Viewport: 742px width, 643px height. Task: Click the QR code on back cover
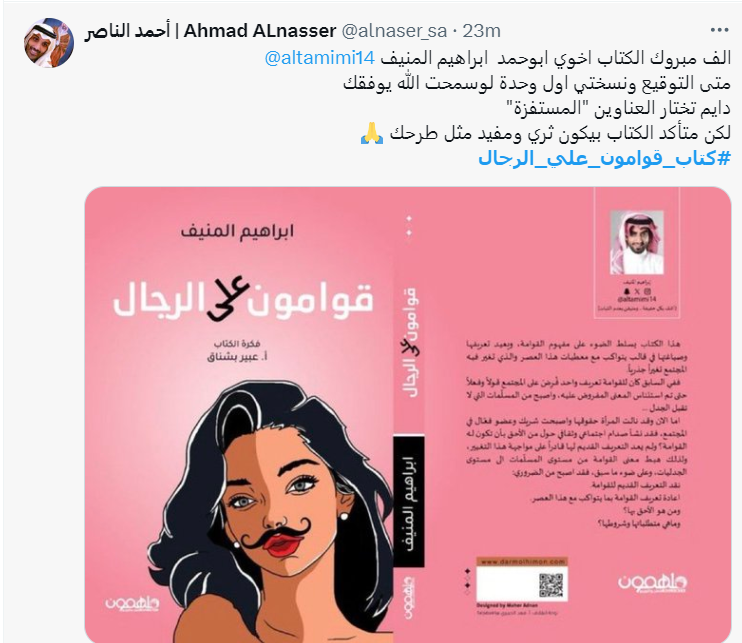click(551, 584)
